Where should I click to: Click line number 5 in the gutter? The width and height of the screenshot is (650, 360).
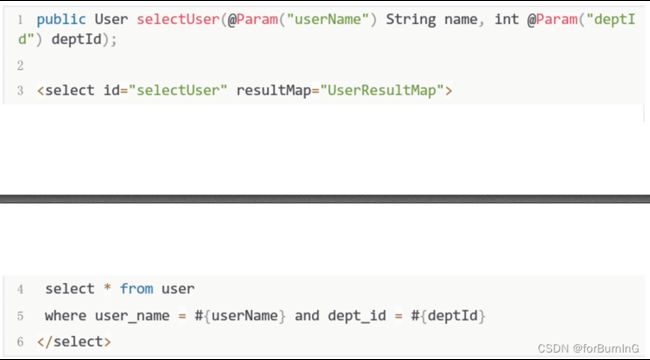click(x=20, y=316)
